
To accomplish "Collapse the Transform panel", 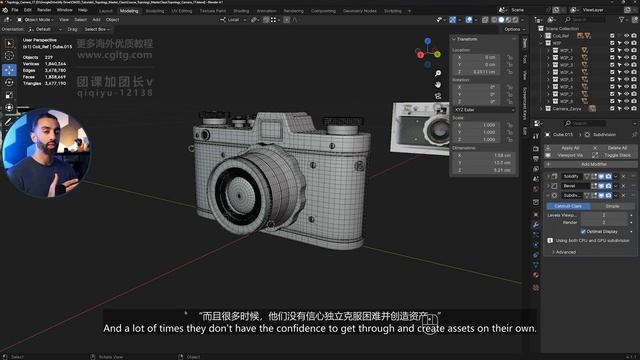I will (x=464, y=39).
